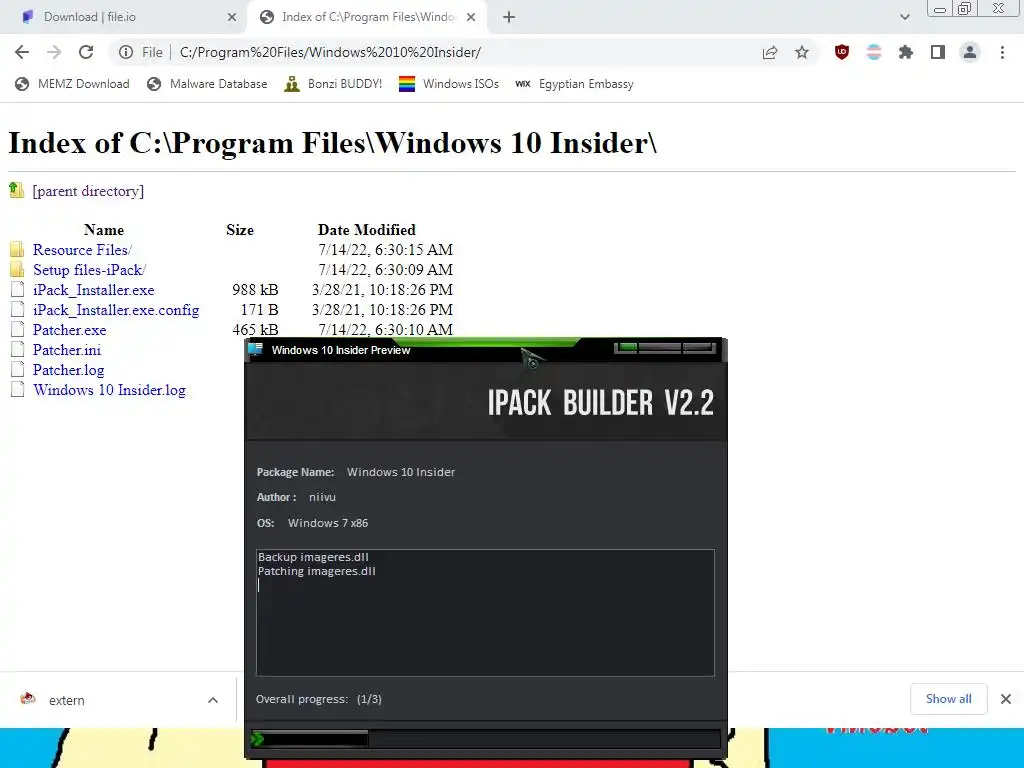The image size is (1024, 768).
Task: Click the Author value niivu
Action: tap(322, 497)
